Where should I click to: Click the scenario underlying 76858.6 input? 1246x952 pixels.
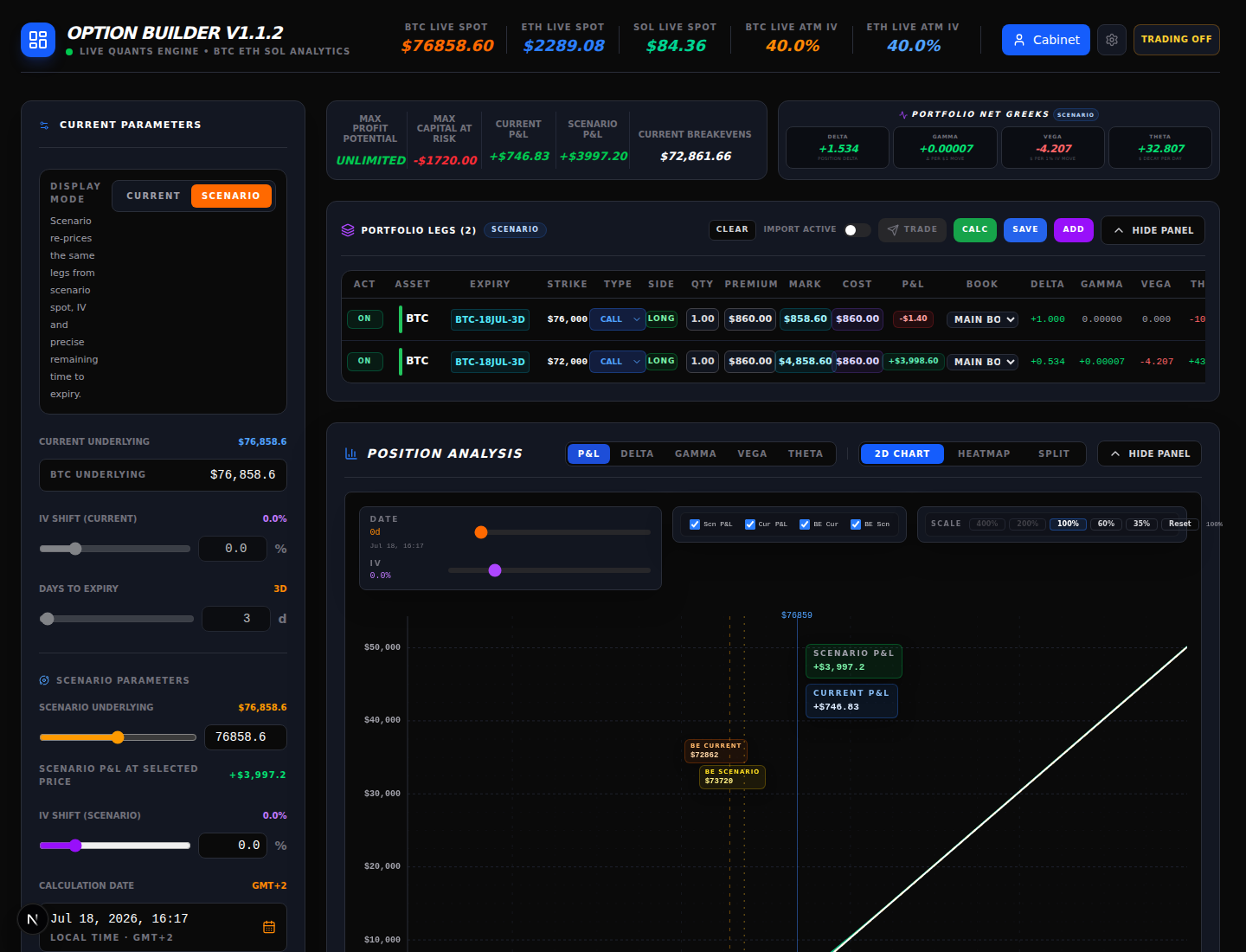(246, 737)
